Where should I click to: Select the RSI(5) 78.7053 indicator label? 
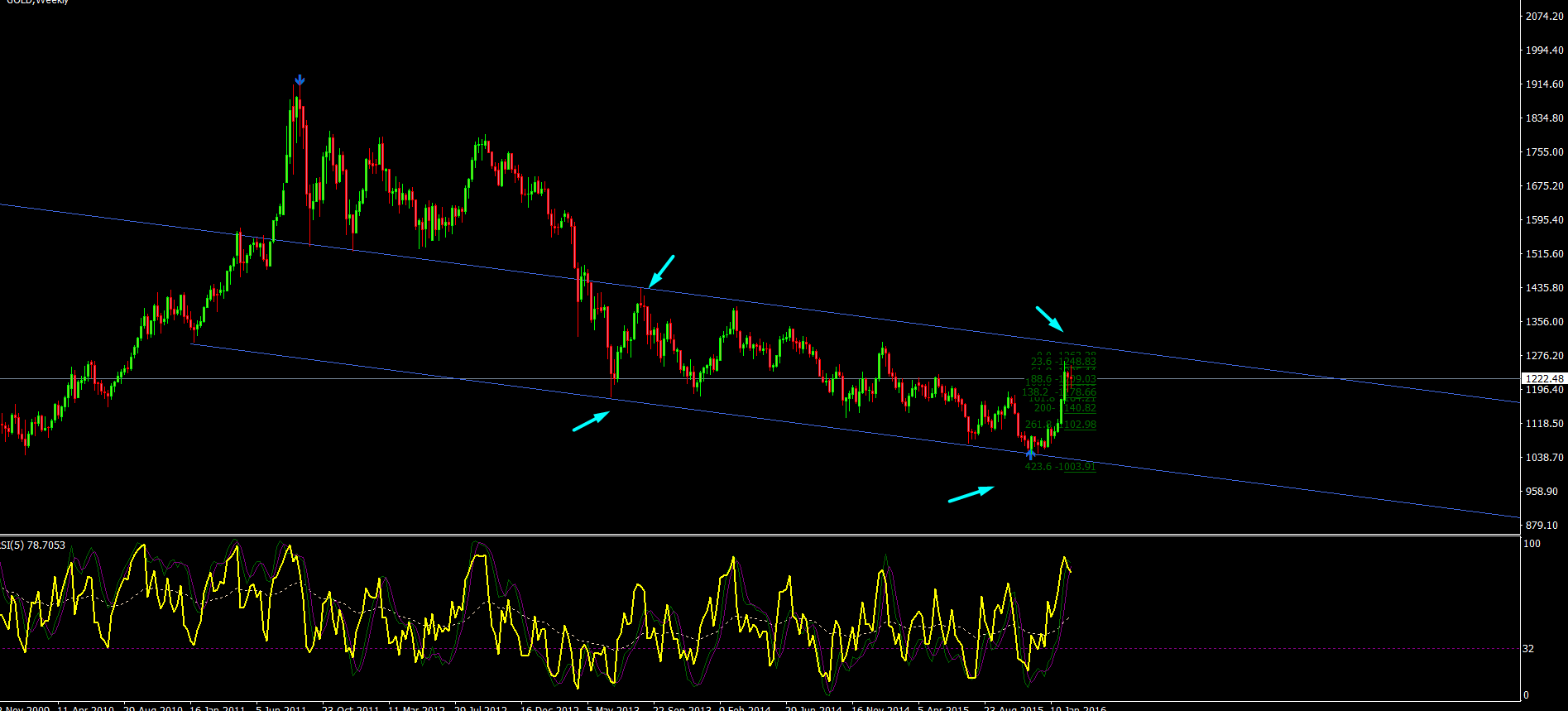(x=33, y=545)
